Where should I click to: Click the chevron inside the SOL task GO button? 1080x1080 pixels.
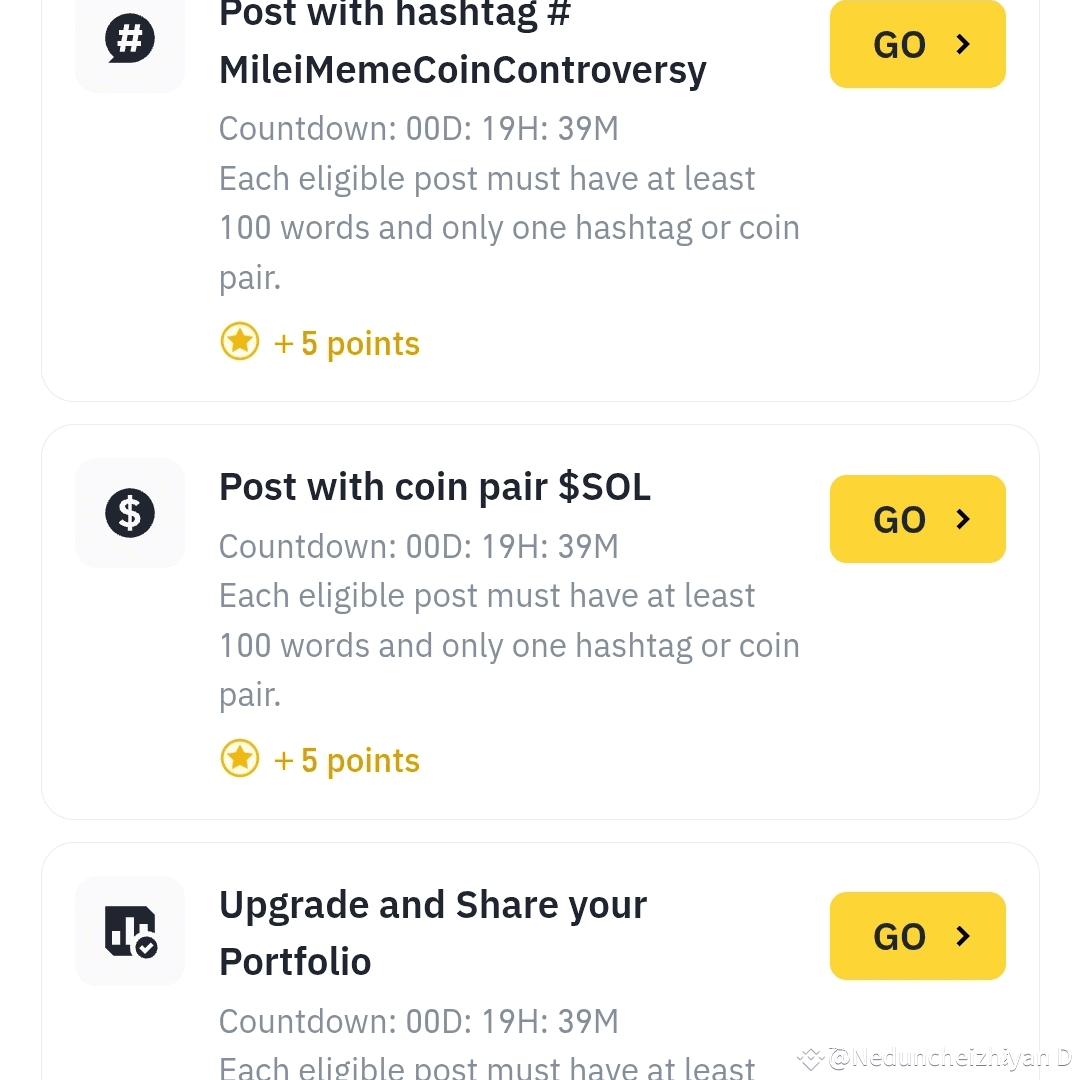pos(962,519)
